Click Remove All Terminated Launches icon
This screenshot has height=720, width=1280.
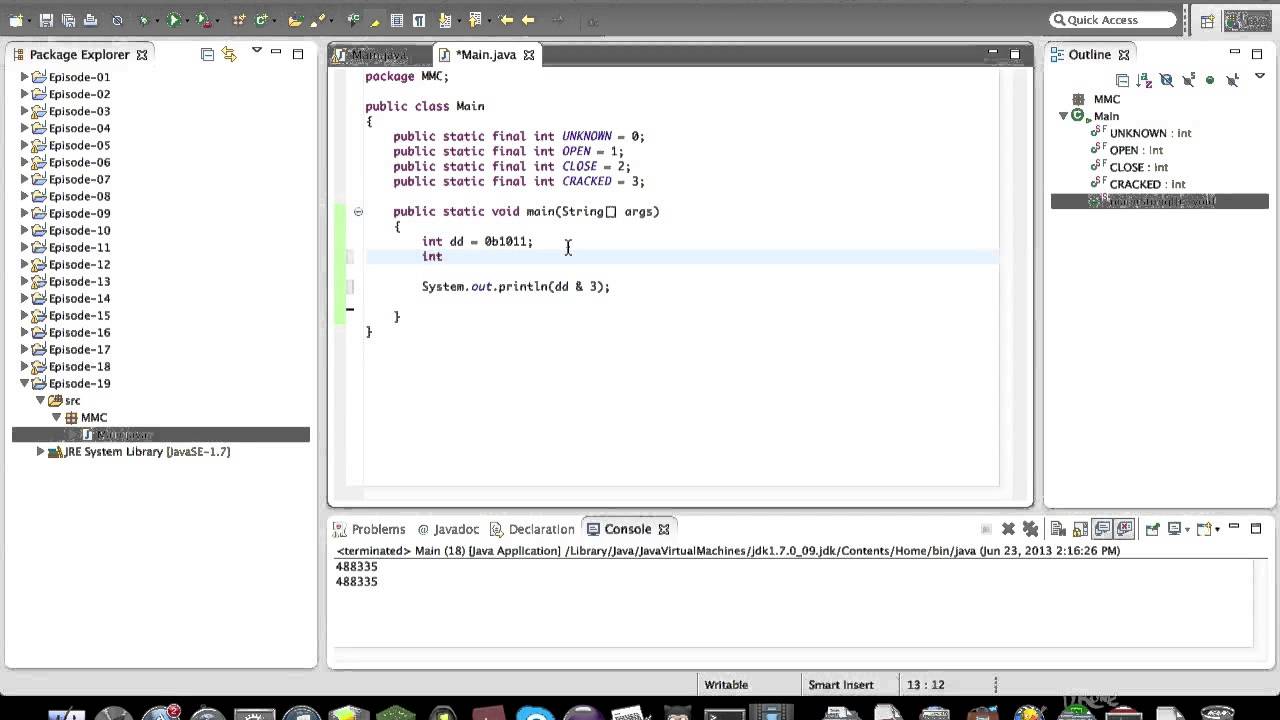point(1030,529)
